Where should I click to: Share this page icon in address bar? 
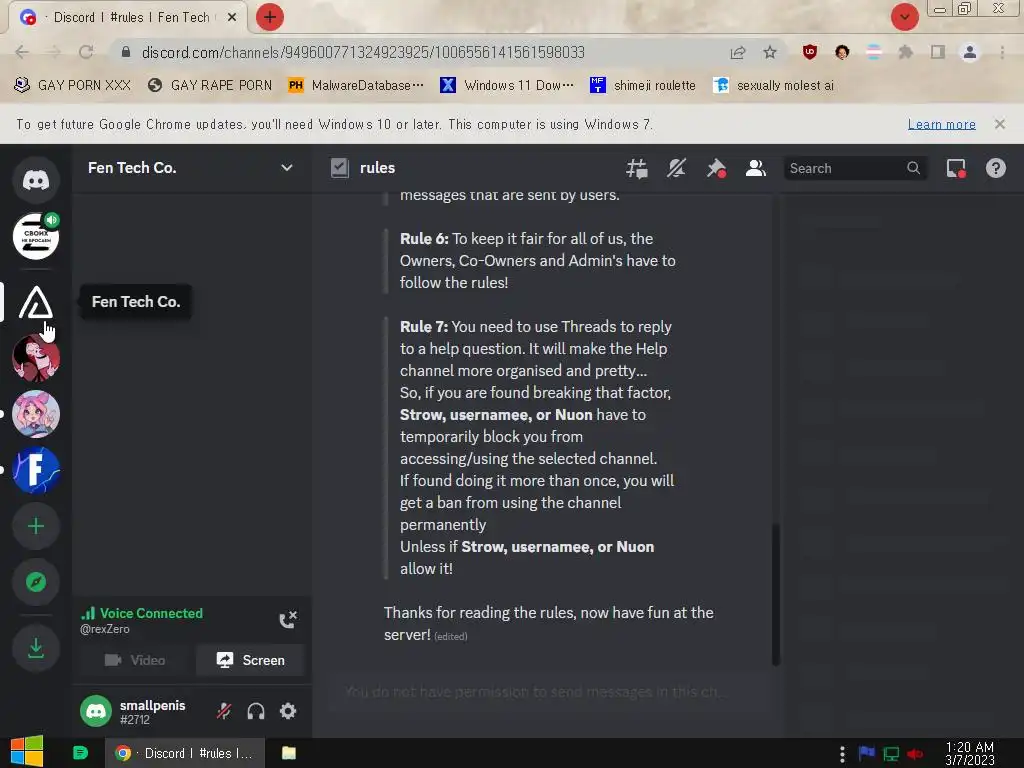point(738,52)
